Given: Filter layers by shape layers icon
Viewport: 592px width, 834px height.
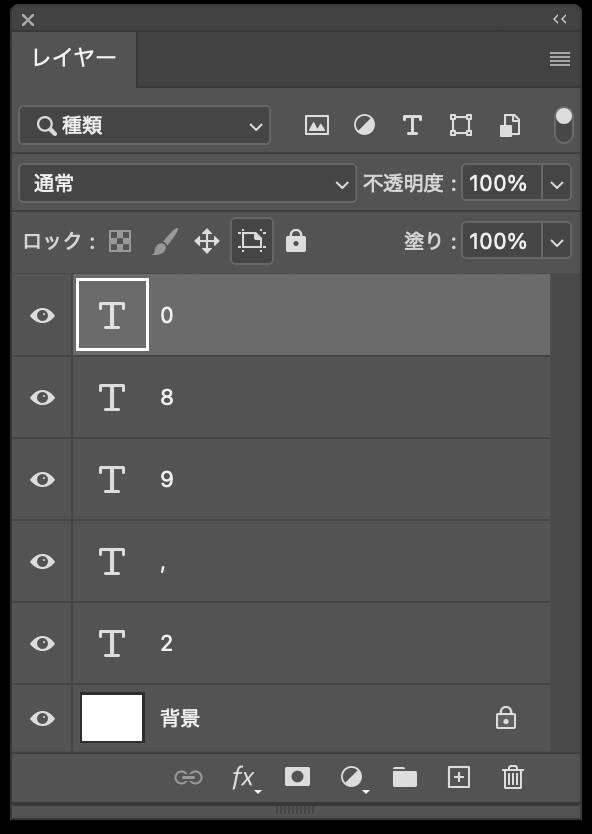Looking at the screenshot, I should pyautogui.click(x=461, y=125).
